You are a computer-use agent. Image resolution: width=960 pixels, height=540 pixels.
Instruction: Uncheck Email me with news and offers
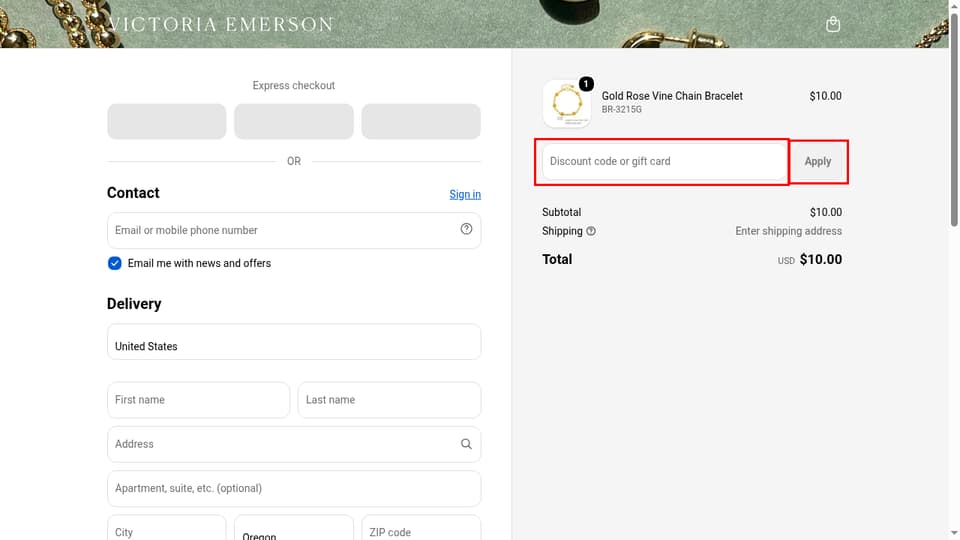[x=114, y=263]
